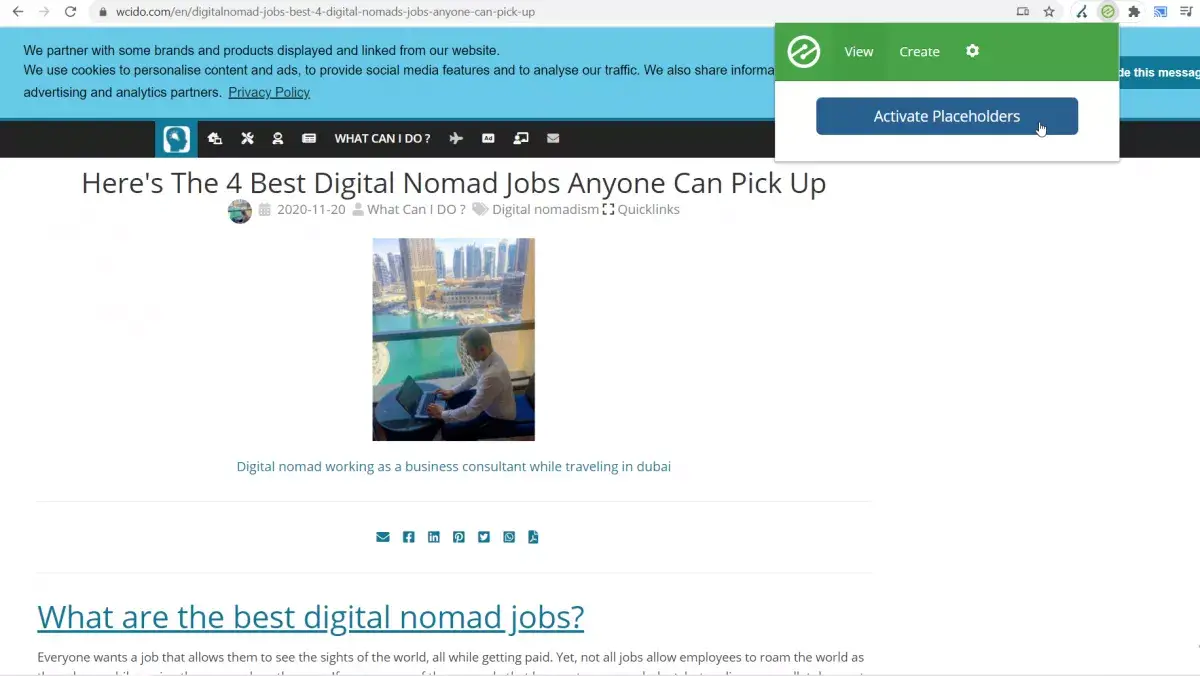Open the Chrome extensions puzzle icon
Image resolution: width=1200 pixels, height=676 pixels.
[x=1133, y=12]
